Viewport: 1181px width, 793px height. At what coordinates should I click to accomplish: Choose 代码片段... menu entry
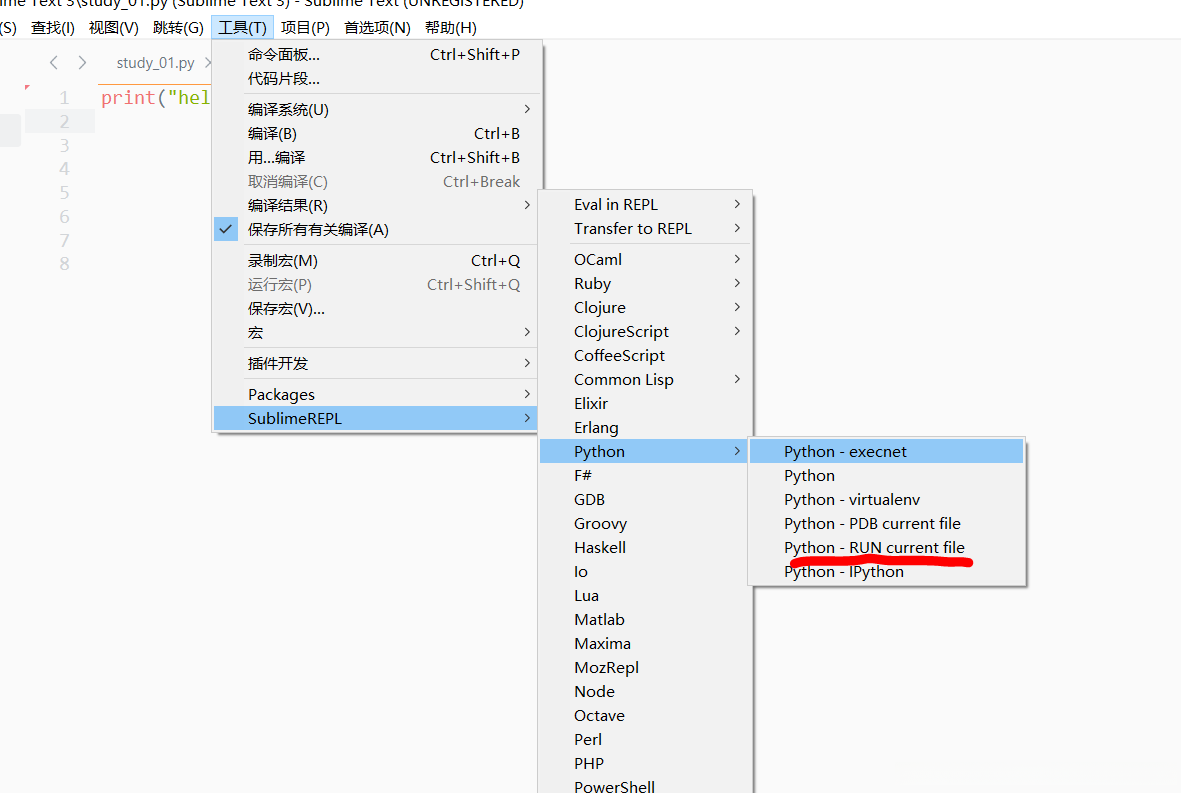(376, 78)
